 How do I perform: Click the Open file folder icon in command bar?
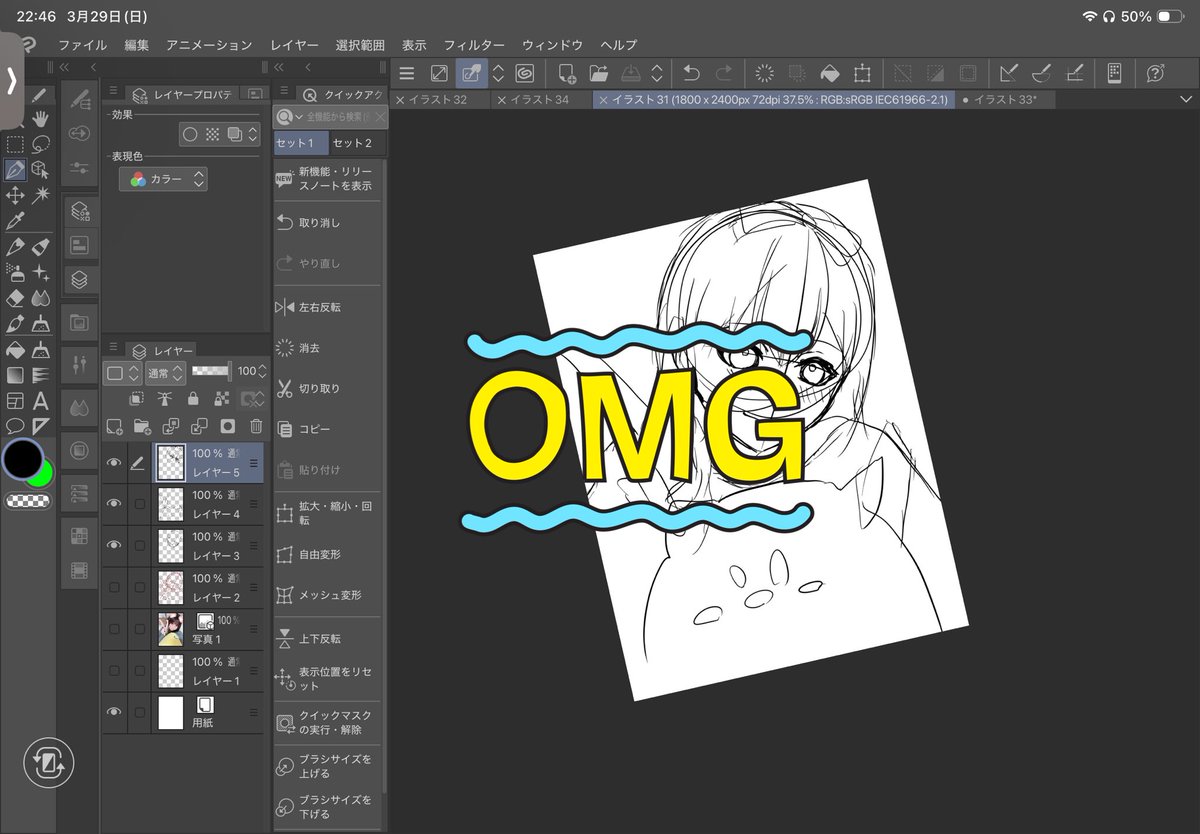(599, 73)
